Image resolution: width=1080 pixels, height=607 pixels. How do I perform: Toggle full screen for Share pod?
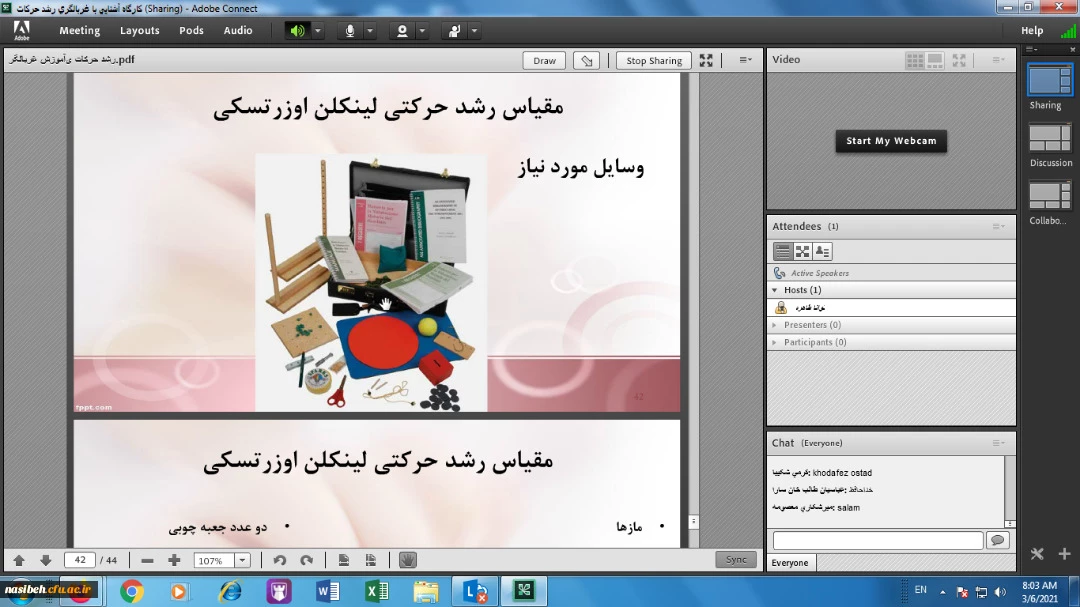pos(706,61)
